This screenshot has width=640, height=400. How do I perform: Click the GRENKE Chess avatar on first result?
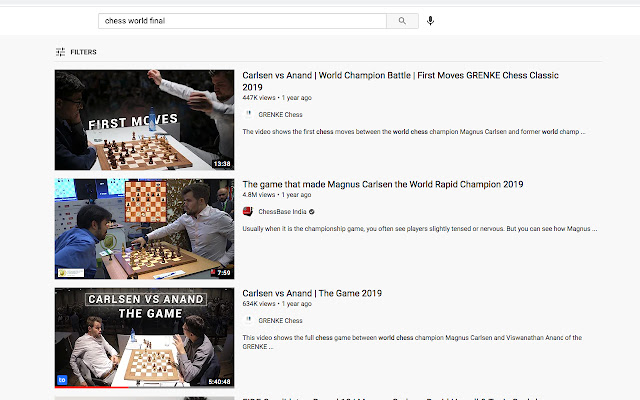[247, 114]
